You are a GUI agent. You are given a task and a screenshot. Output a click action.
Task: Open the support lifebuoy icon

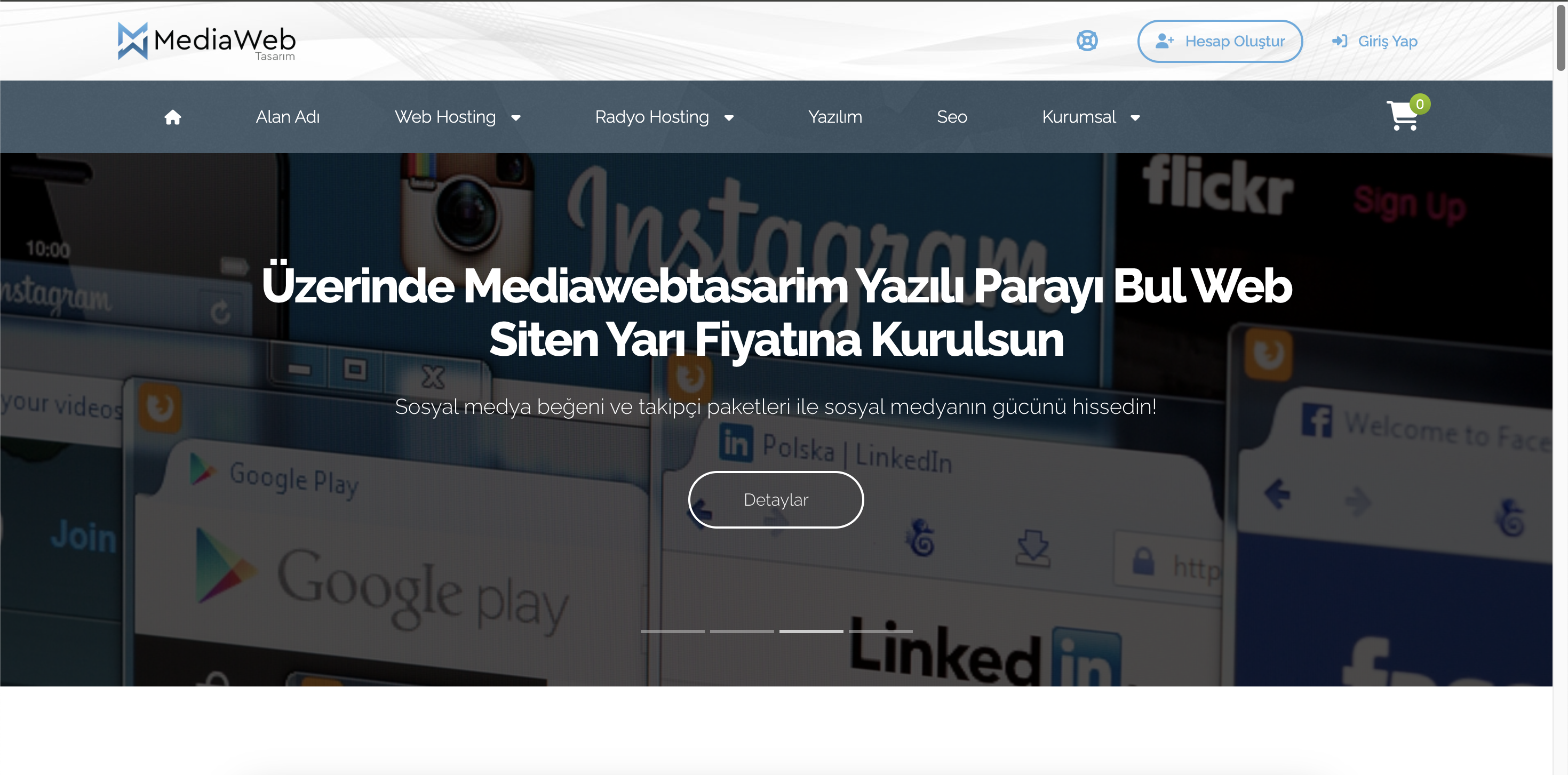pyautogui.click(x=1087, y=41)
